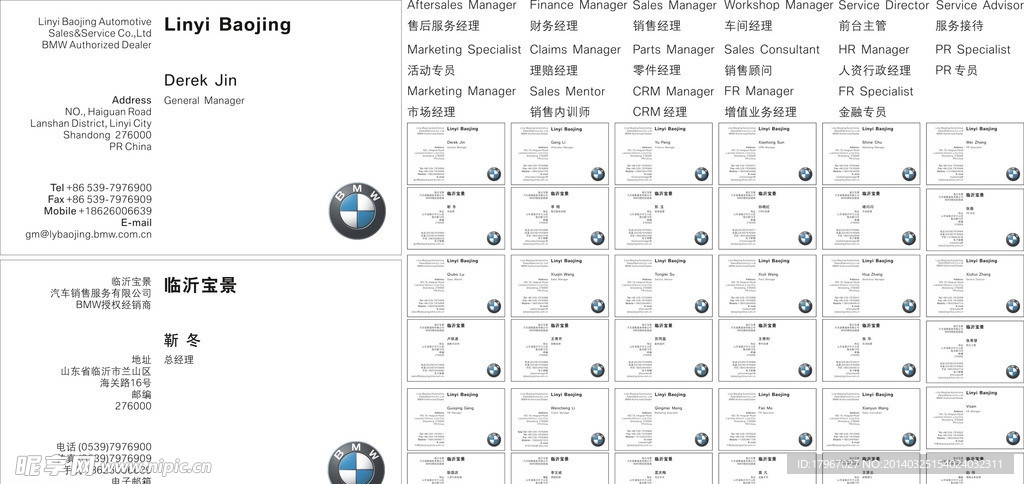The height and width of the screenshot is (484, 1024).
Task: Select the Xiuli Wang business card
Action: pyautogui.click(x=767, y=286)
